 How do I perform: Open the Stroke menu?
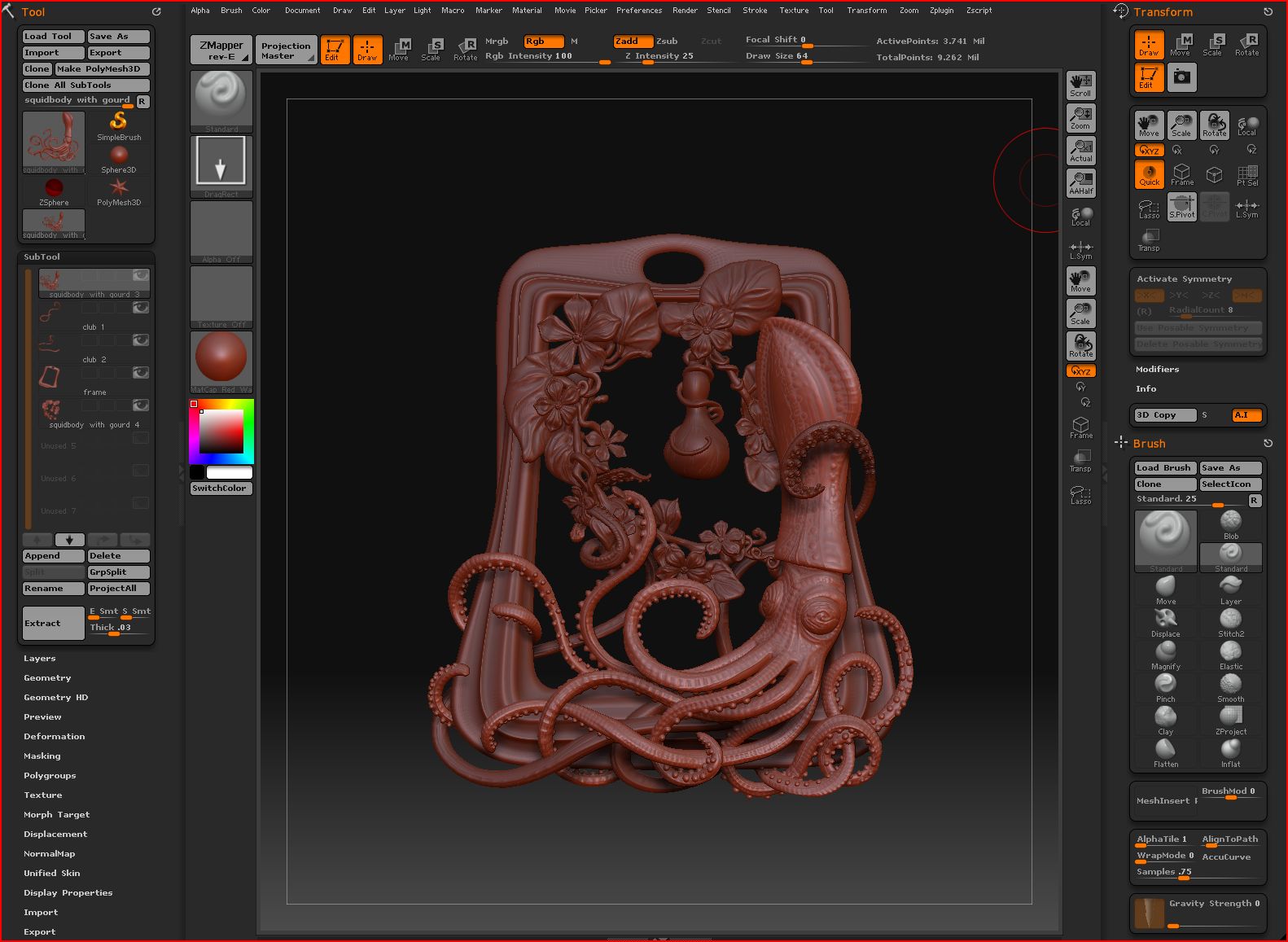pos(755,11)
